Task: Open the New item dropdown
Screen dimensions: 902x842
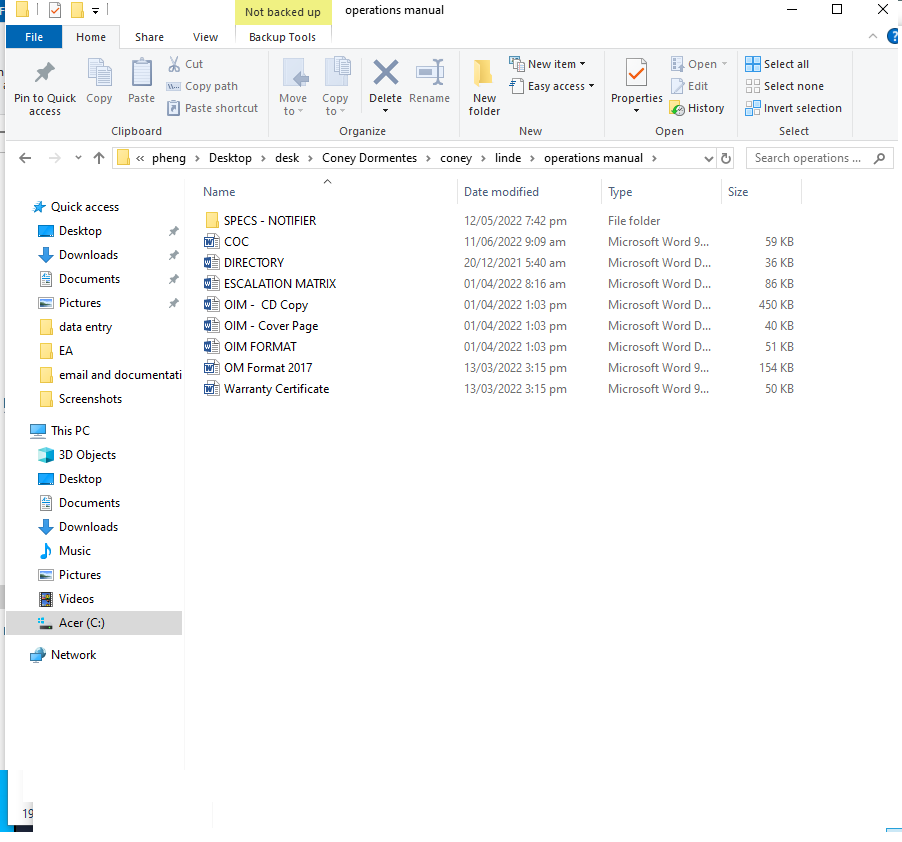Action: (549, 63)
